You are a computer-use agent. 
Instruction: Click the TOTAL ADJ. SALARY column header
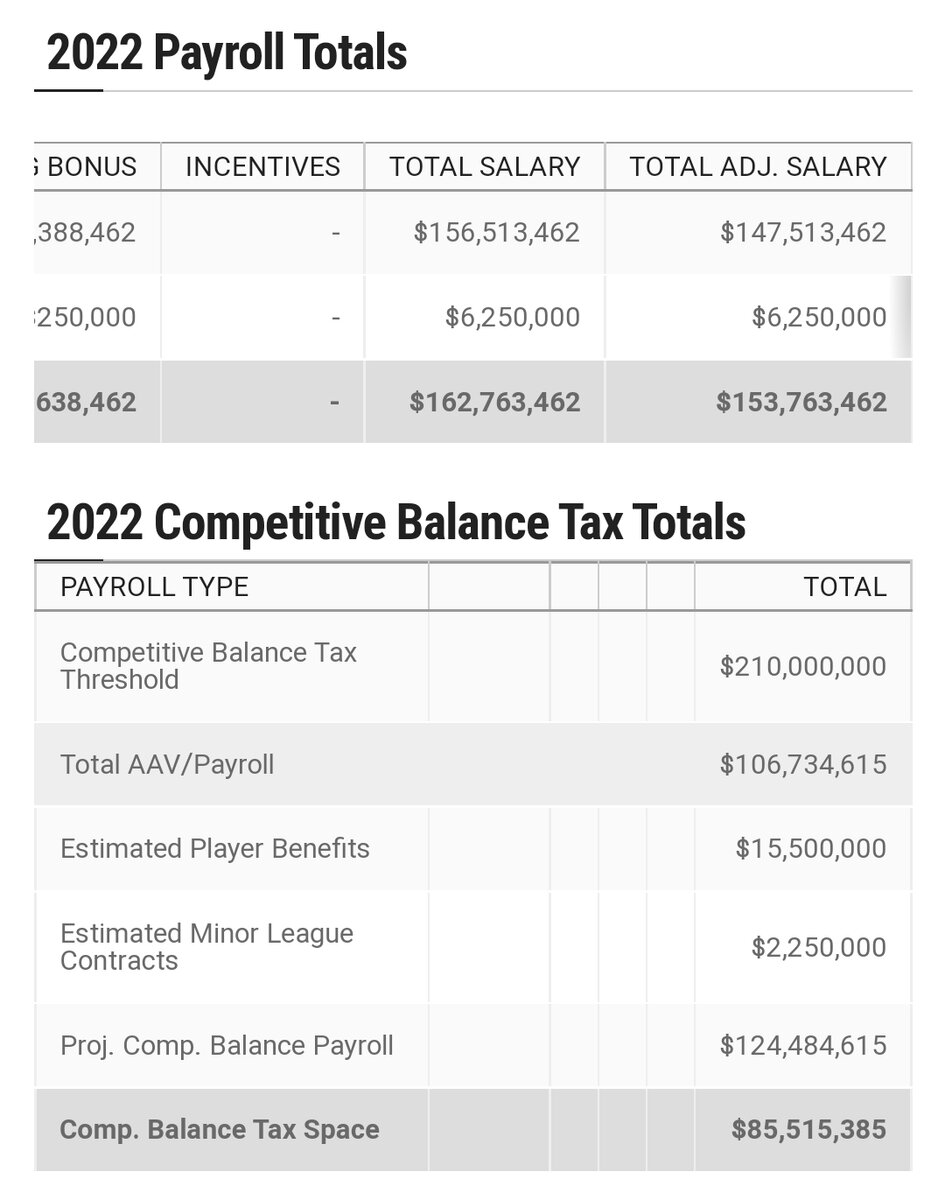coord(758,166)
